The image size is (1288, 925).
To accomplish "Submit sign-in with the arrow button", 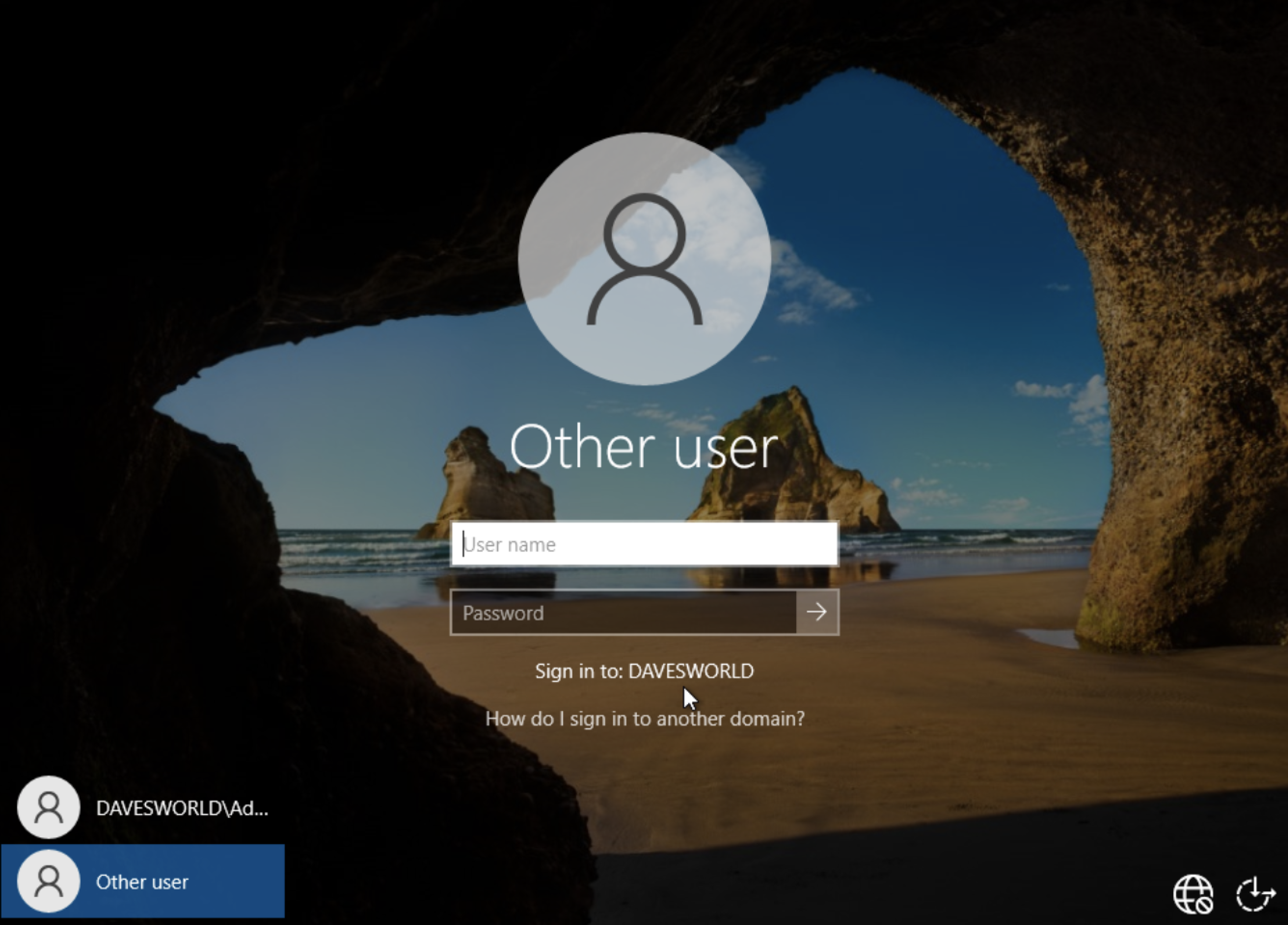I will 817,612.
